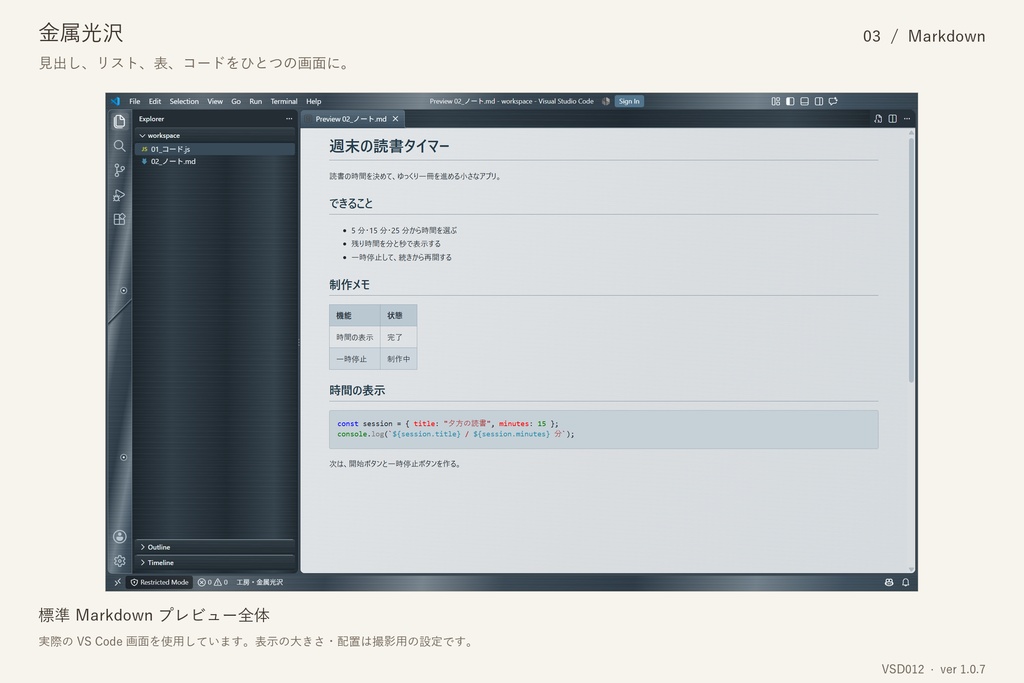This screenshot has width=1024, height=683.
Task: Open the Help menu
Action: click(313, 101)
